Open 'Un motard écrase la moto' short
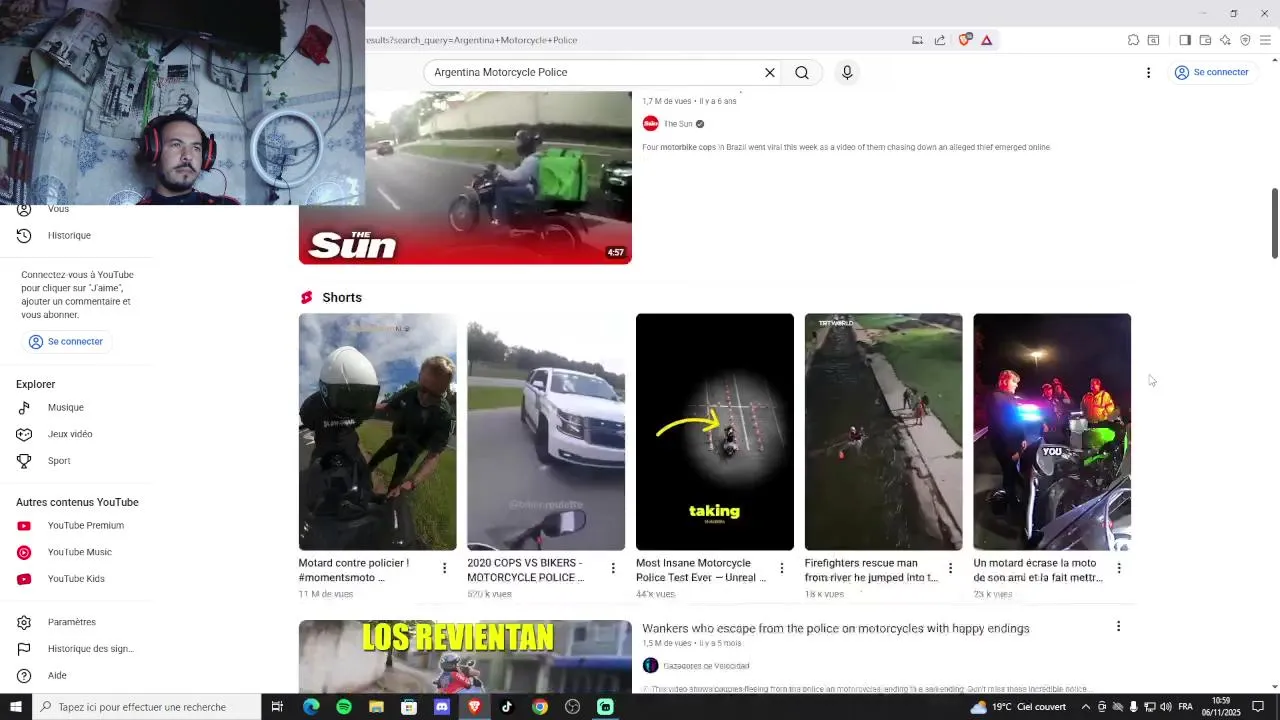Image resolution: width=1280 pixels, height=720 pixels. tap(1052, 432)
